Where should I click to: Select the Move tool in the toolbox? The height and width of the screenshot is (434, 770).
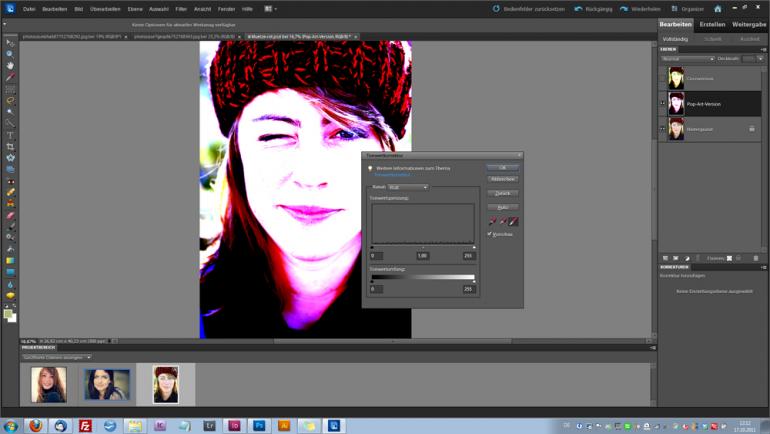click(10, 43)
